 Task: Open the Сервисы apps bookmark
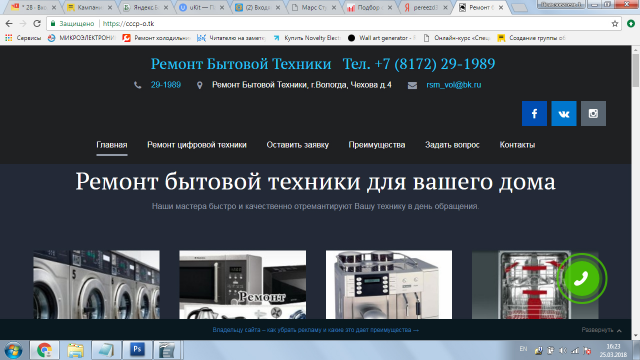click(x=23, y=38)
